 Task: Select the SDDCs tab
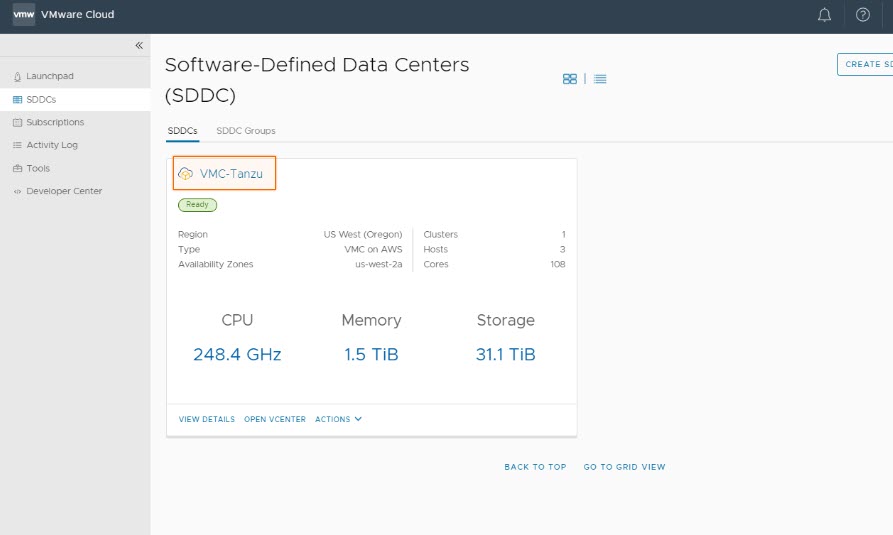[182, 131]
